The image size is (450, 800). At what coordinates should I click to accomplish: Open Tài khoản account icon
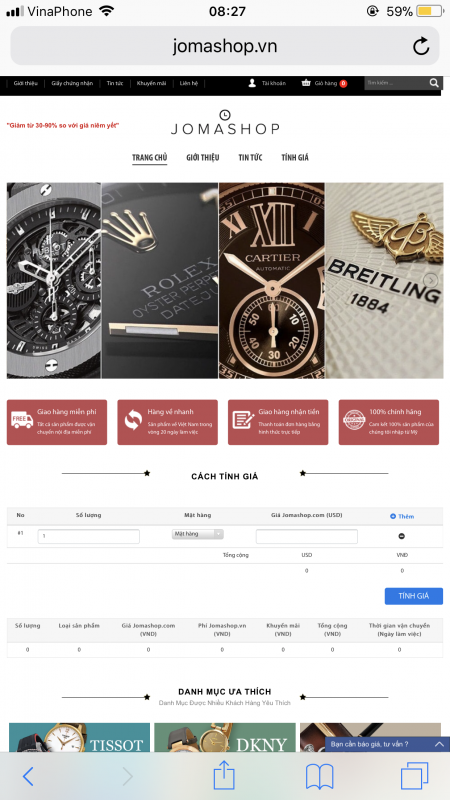point(252,83)
